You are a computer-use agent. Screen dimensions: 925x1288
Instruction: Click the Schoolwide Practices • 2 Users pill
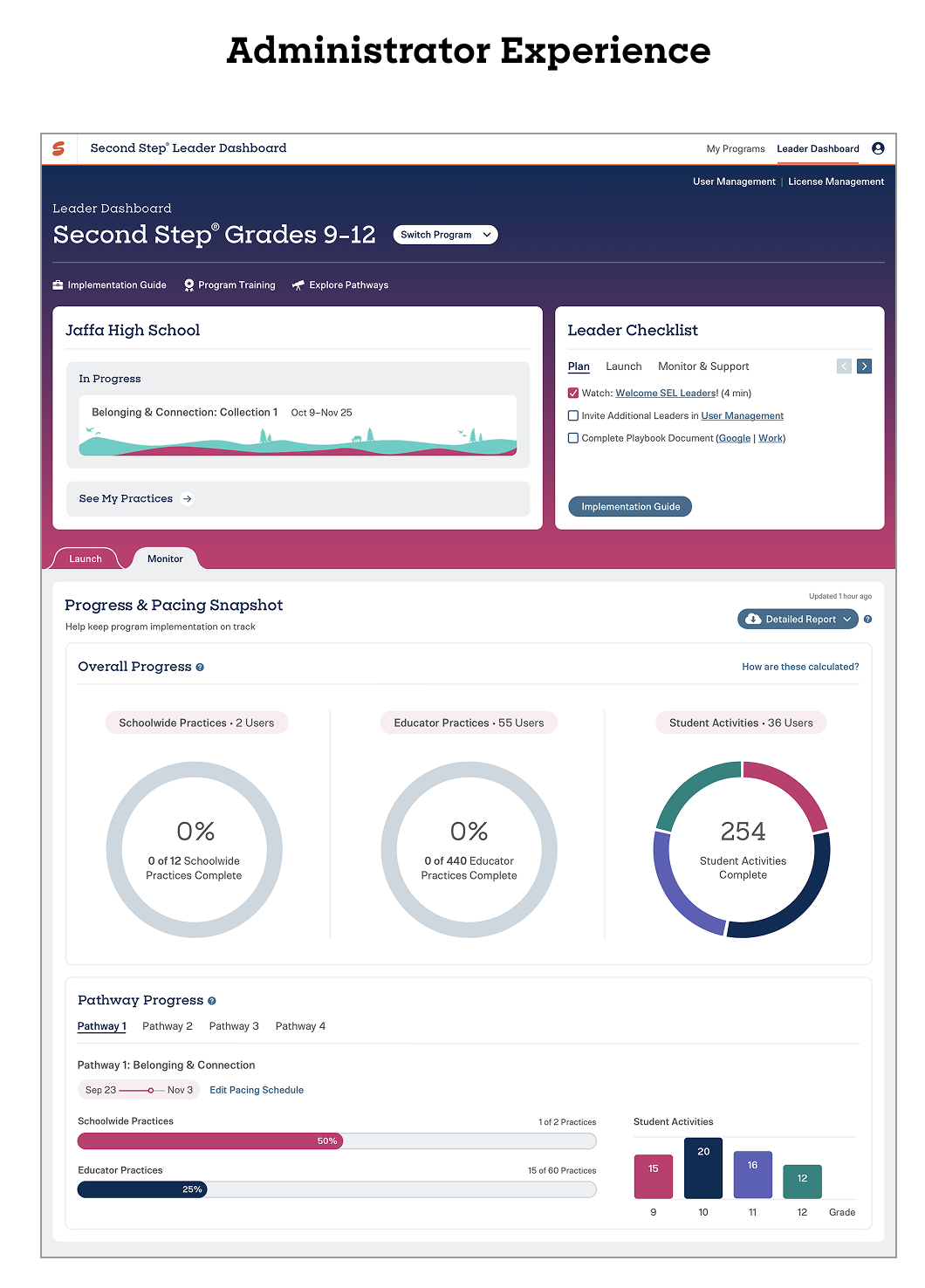click(196, 723)
